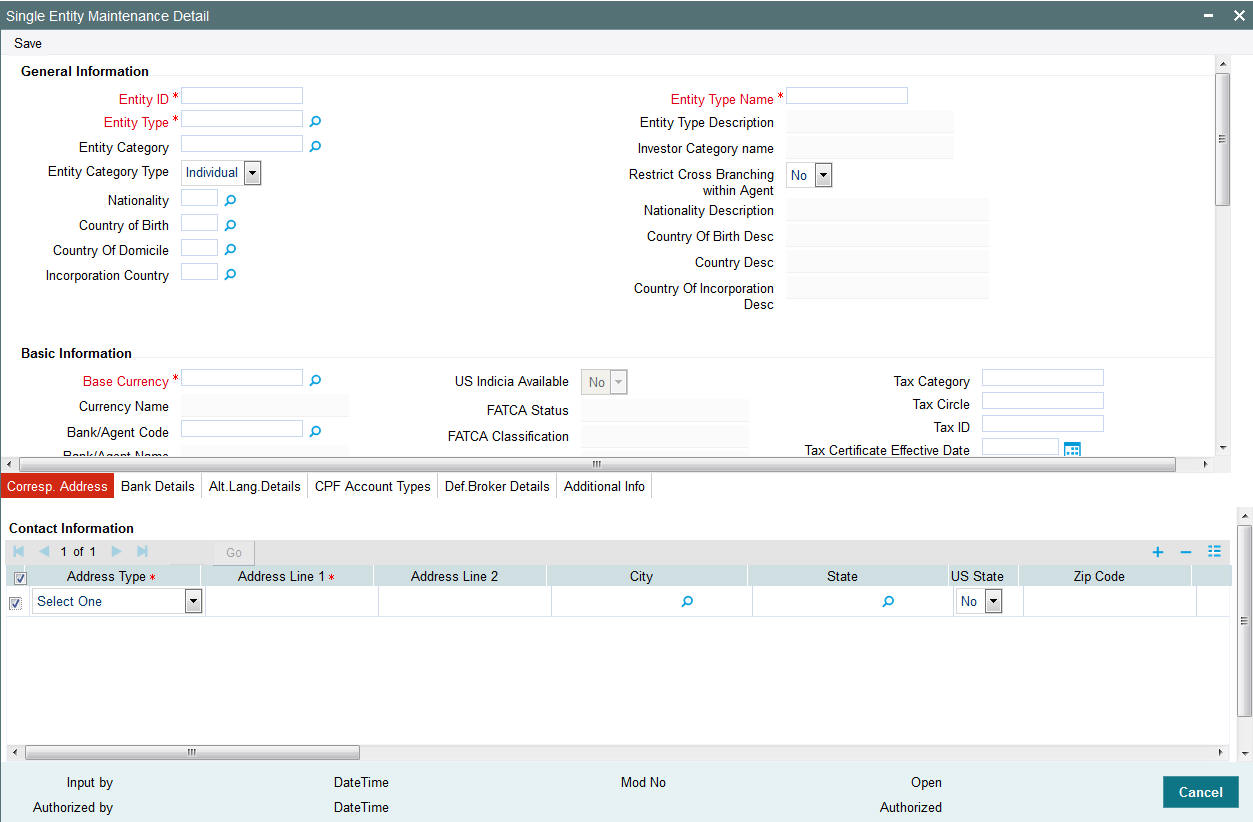
Task: Expand US Indicia Available dropdown
Action: (618, 382)
